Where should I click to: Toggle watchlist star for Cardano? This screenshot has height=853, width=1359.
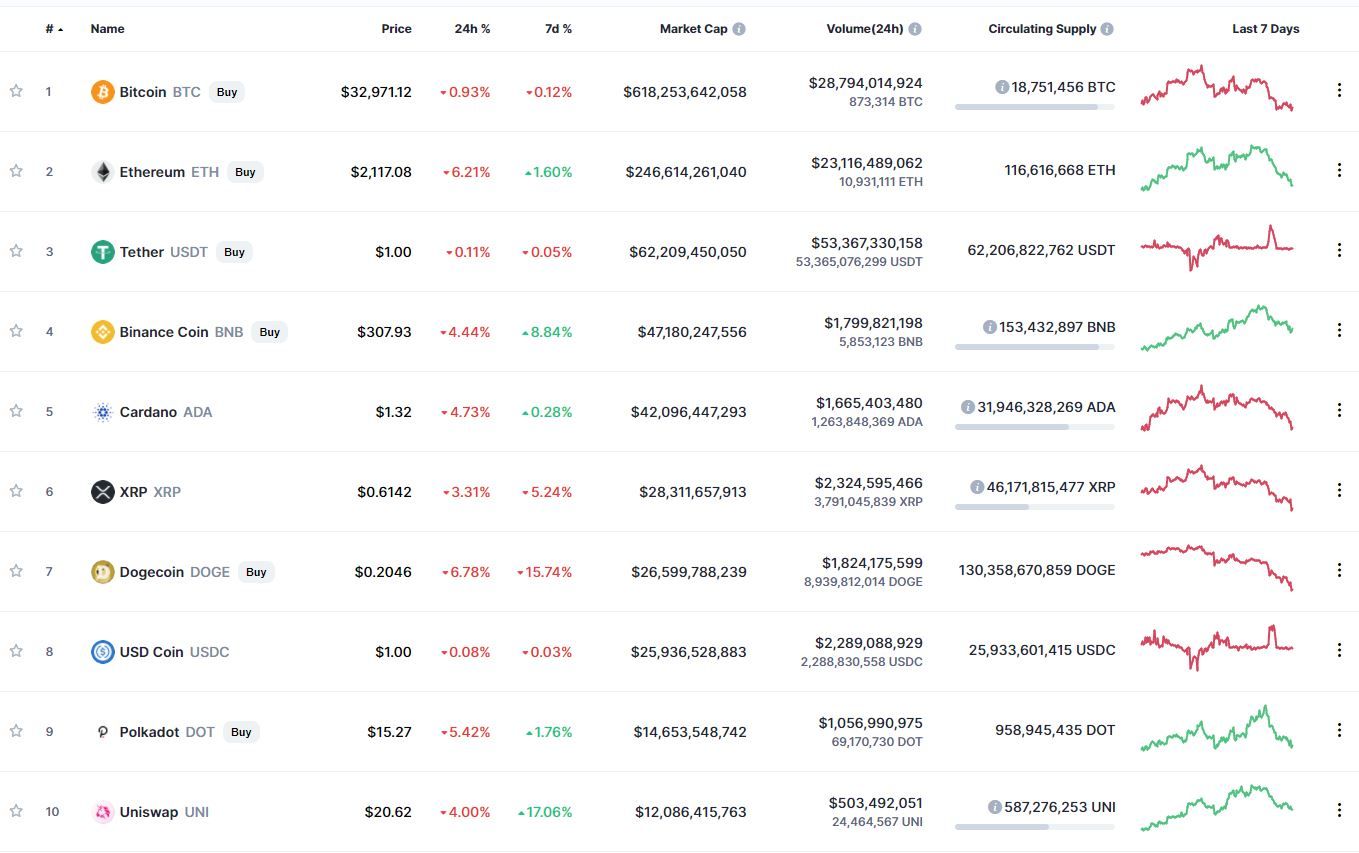pos(16,411)
